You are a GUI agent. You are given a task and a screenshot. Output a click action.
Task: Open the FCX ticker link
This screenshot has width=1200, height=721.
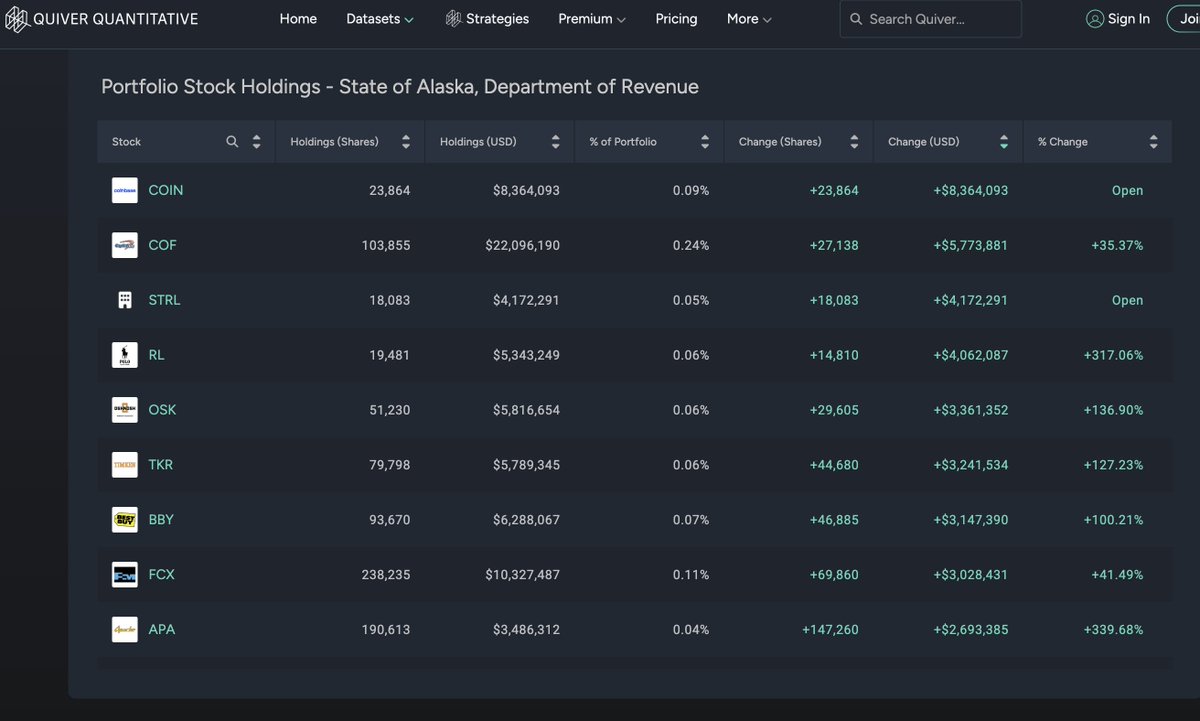pyautogui.click(x=161, y=575)
